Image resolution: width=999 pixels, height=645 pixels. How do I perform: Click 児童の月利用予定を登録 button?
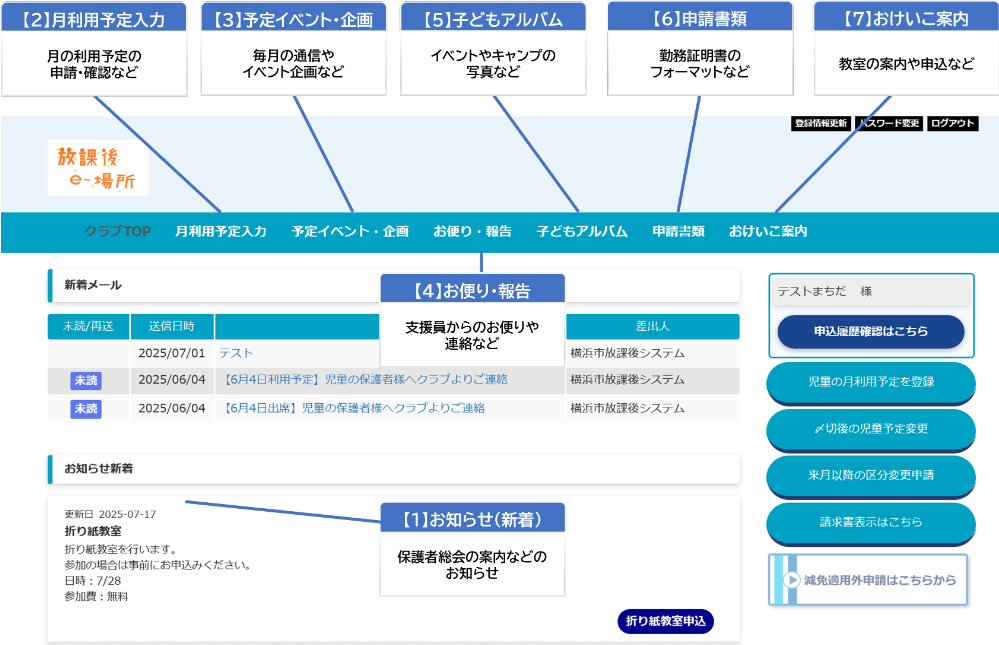click(870, 382)
